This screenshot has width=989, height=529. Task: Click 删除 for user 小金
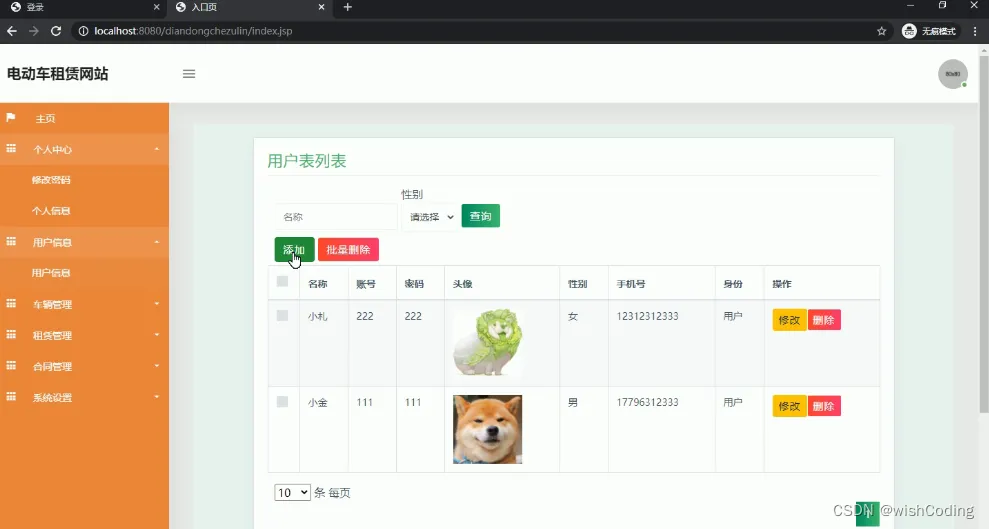tap(824, 406)
